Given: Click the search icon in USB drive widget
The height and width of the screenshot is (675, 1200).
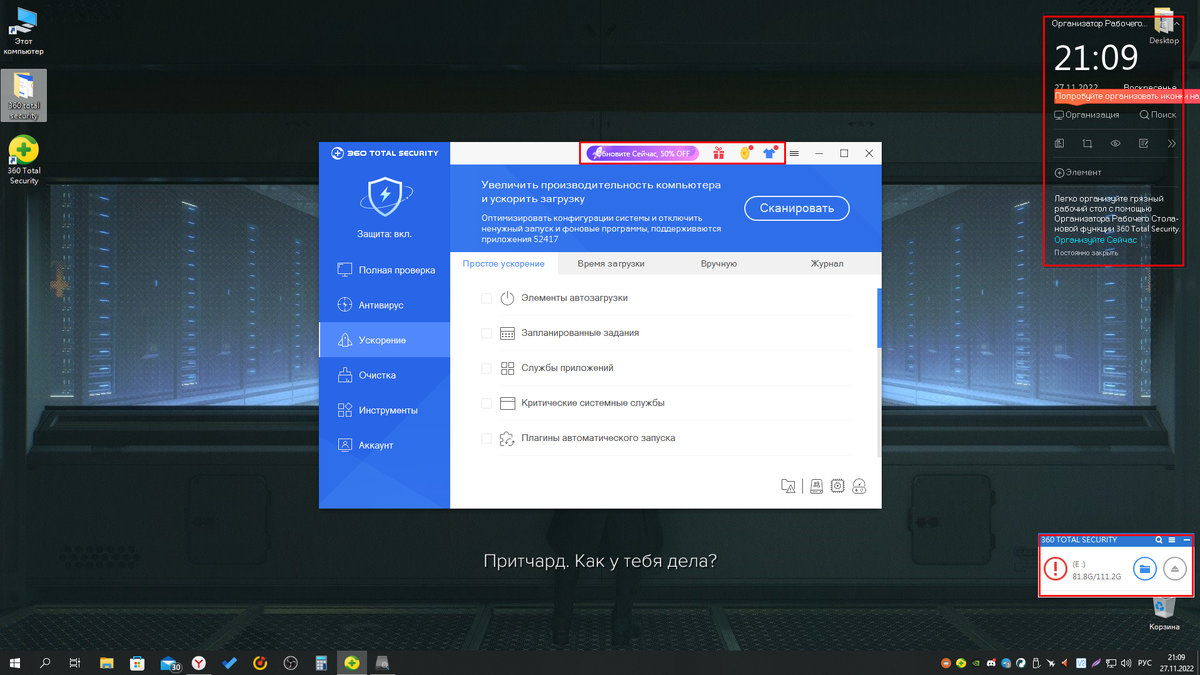Looking at the screenshot, I should [x=1159, y=540].
